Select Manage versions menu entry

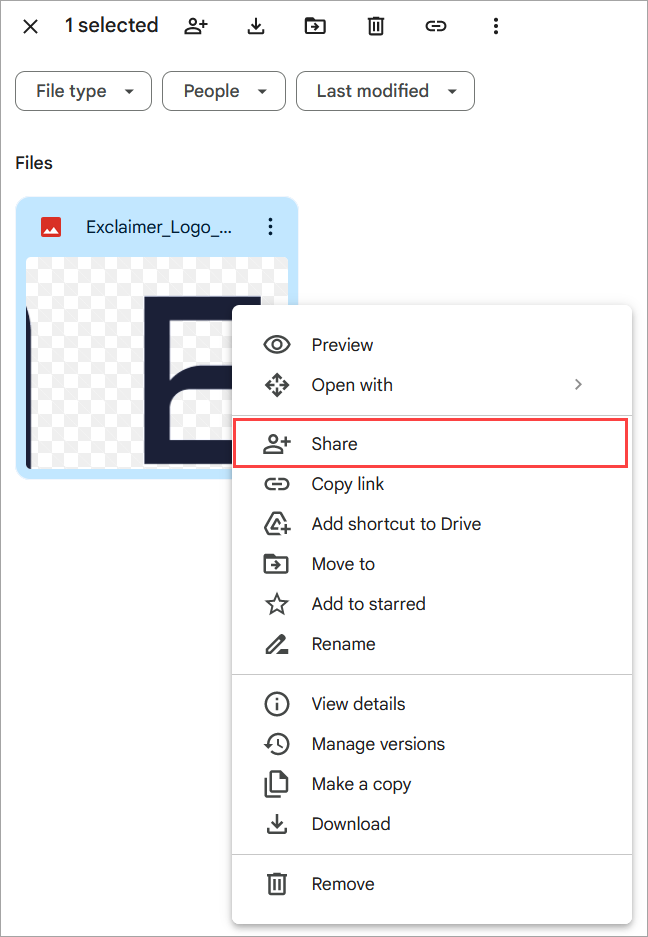click(x=378, y=744)
